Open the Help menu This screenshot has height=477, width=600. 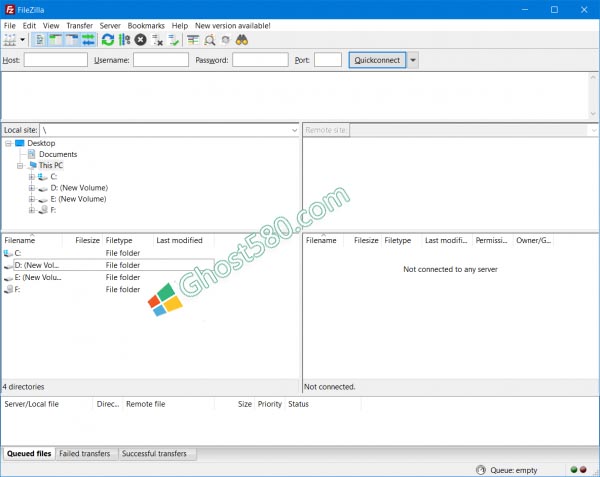coord(179,26)
